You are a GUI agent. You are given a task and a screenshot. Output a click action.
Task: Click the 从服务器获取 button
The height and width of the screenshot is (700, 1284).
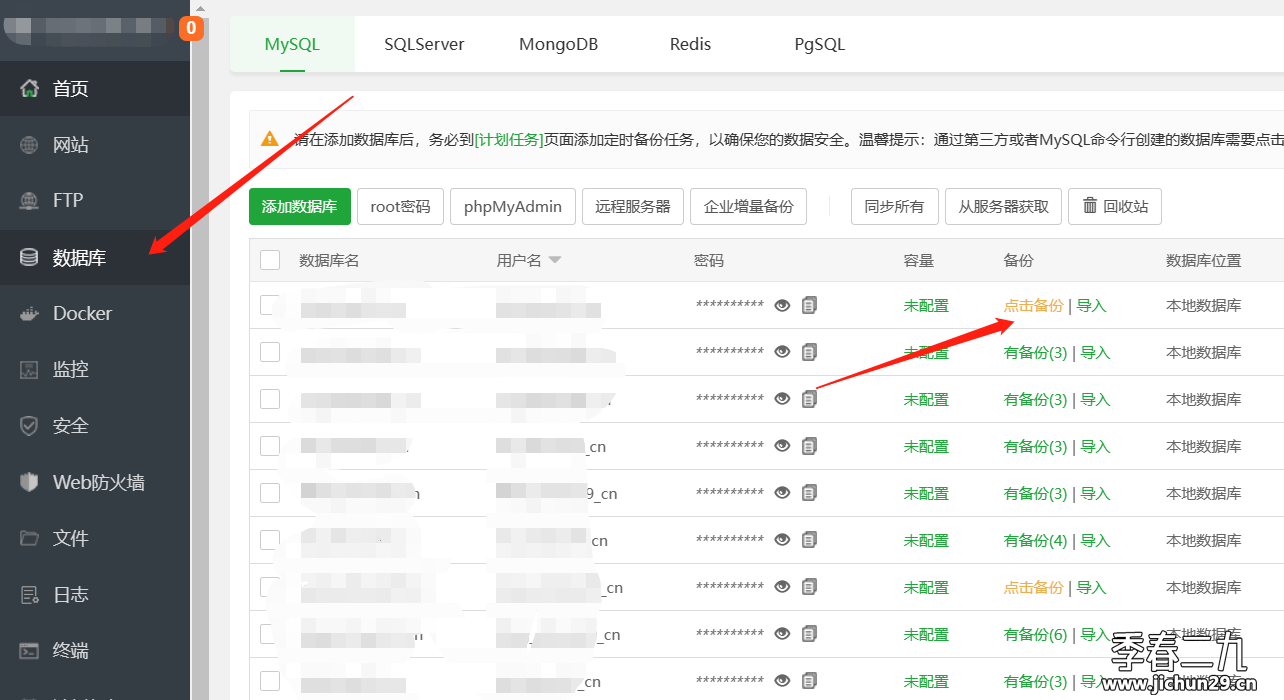point(1004,207)
